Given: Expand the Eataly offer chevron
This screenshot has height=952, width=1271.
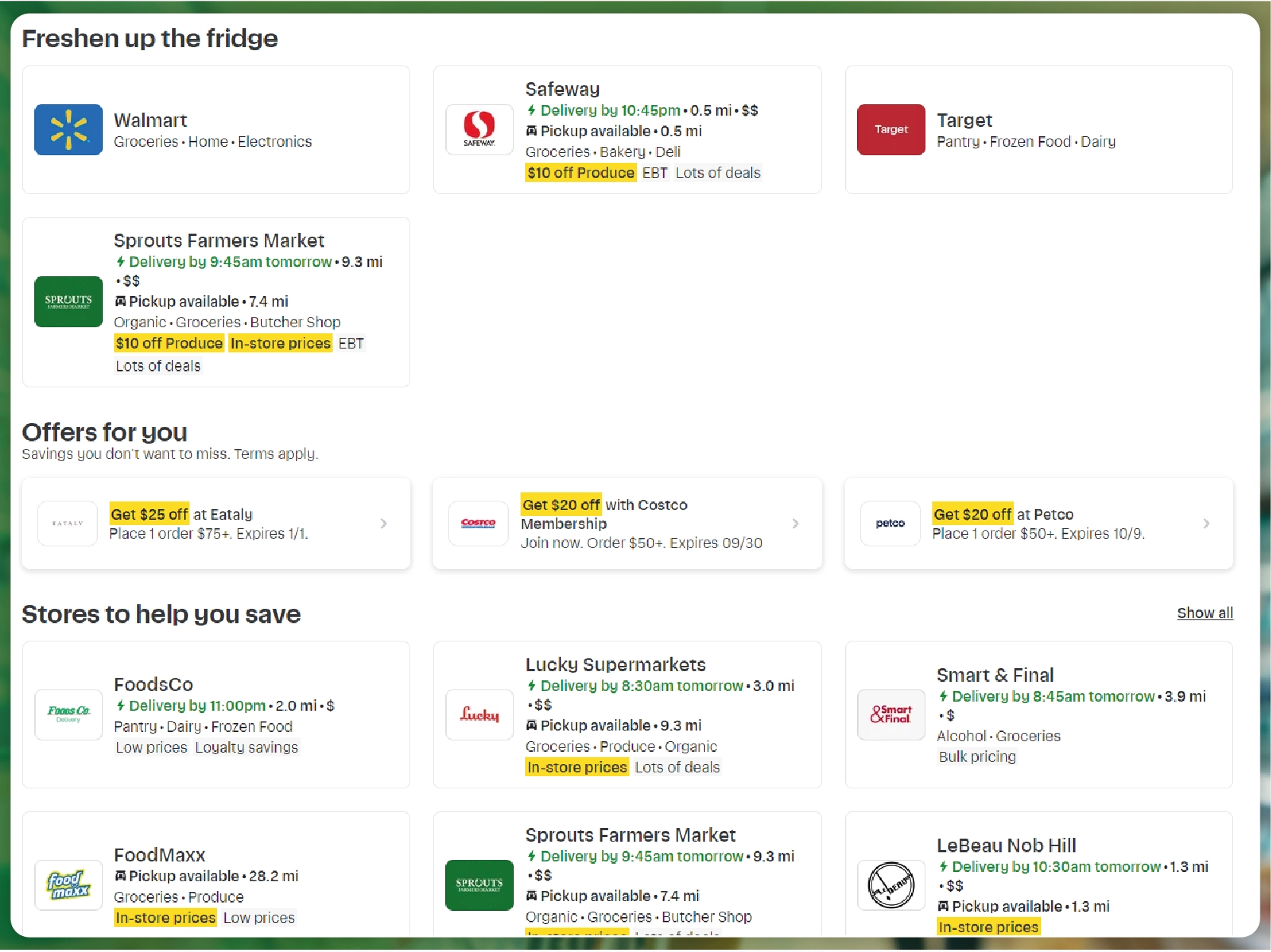Looking at the screenshot, I should point(384,524).
